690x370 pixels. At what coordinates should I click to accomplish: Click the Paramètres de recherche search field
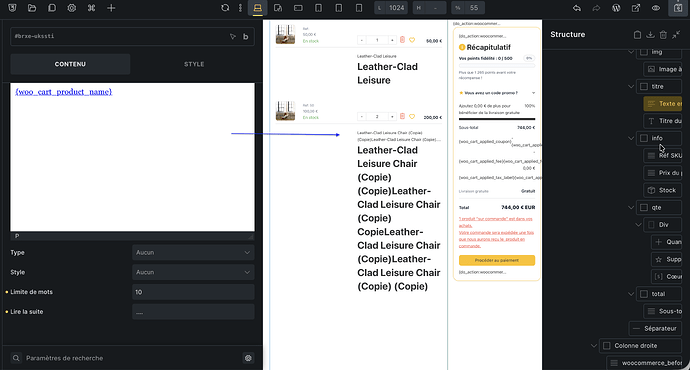(x=125, y=358)
